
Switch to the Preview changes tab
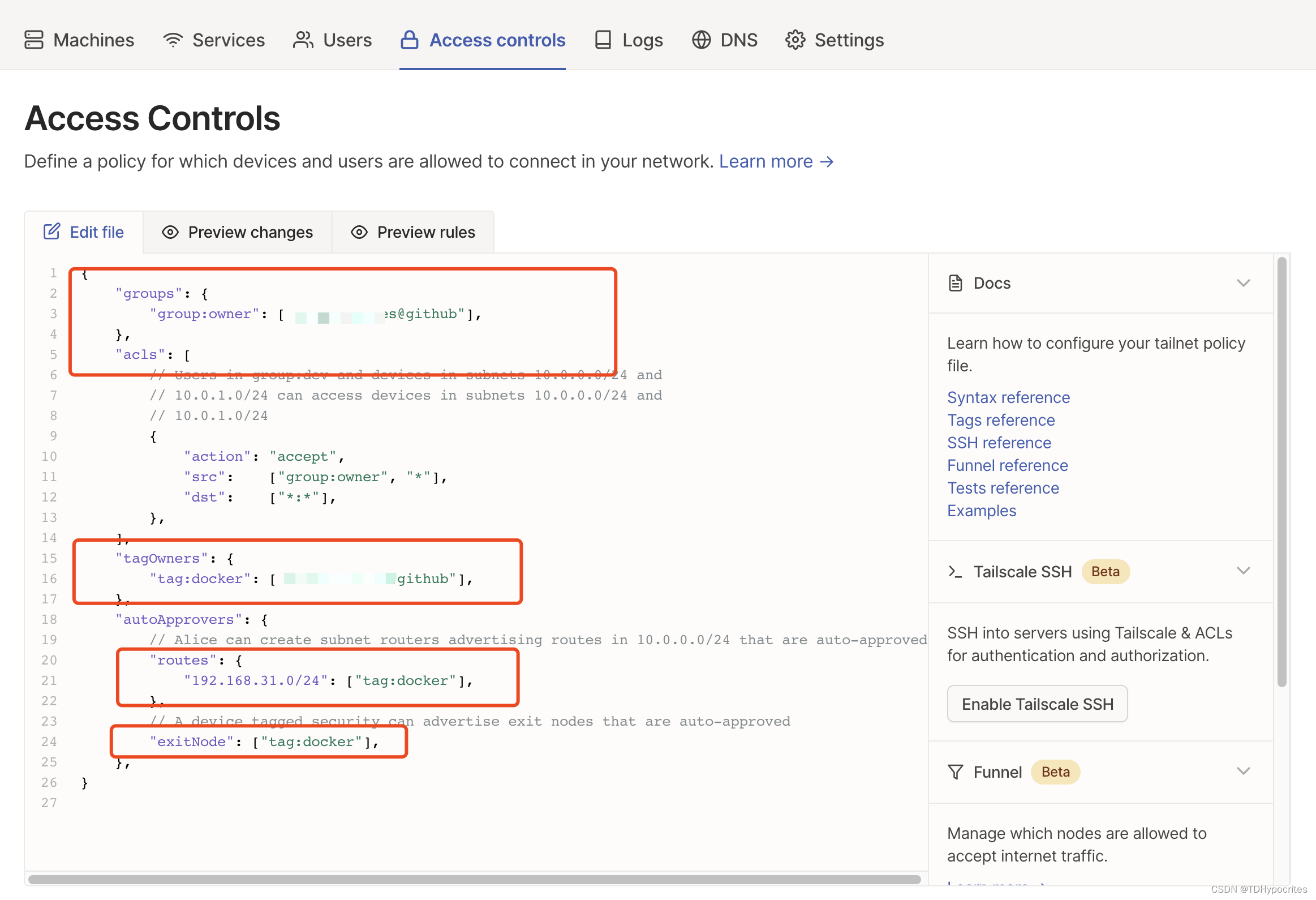coord(238,232)
